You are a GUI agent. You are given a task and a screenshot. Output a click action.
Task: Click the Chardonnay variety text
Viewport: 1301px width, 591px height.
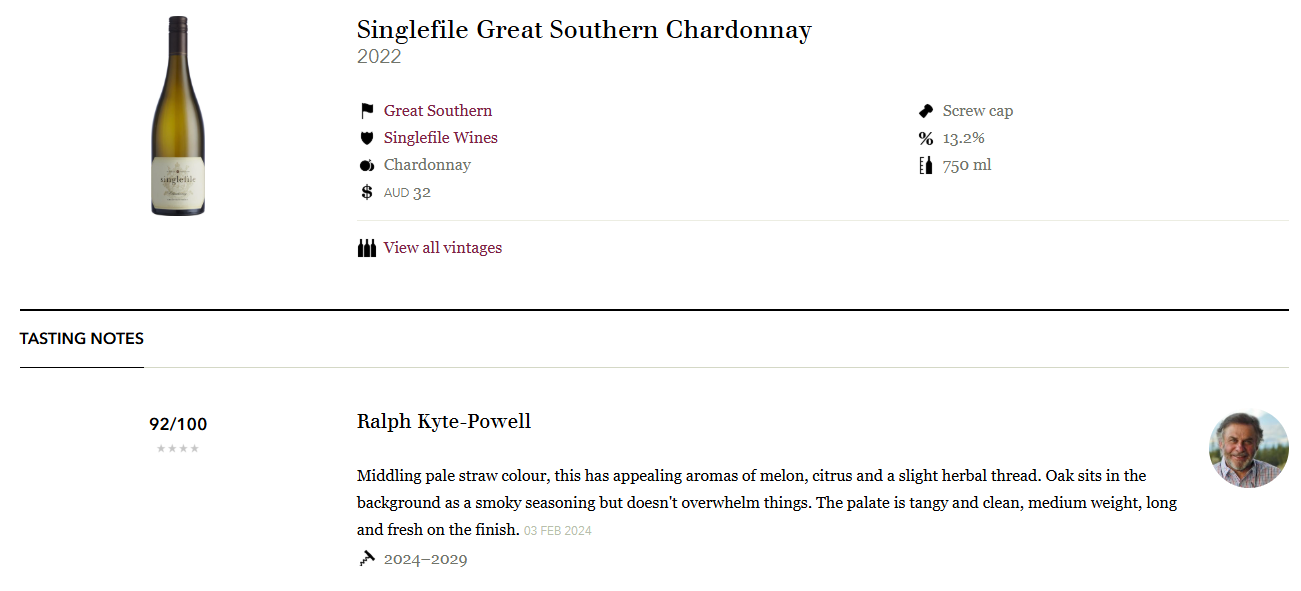coord(427,165)
